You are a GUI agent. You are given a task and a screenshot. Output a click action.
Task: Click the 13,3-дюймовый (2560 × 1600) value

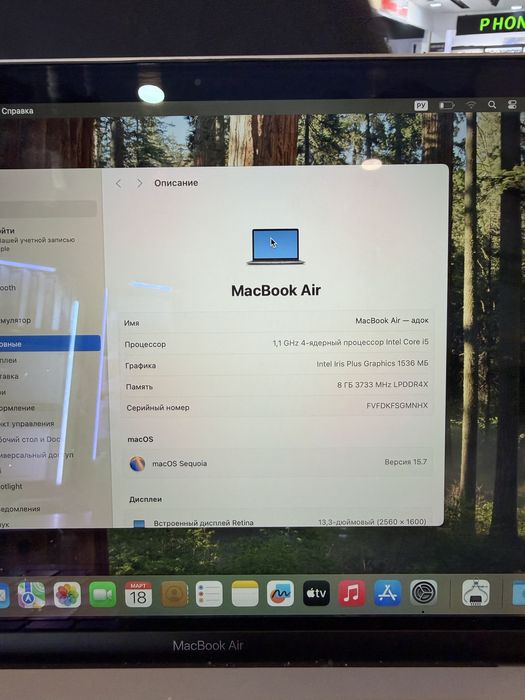tap(372, 522)
